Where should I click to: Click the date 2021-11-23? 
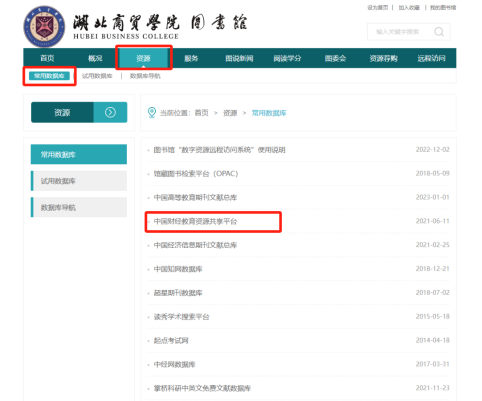point(433,388)
